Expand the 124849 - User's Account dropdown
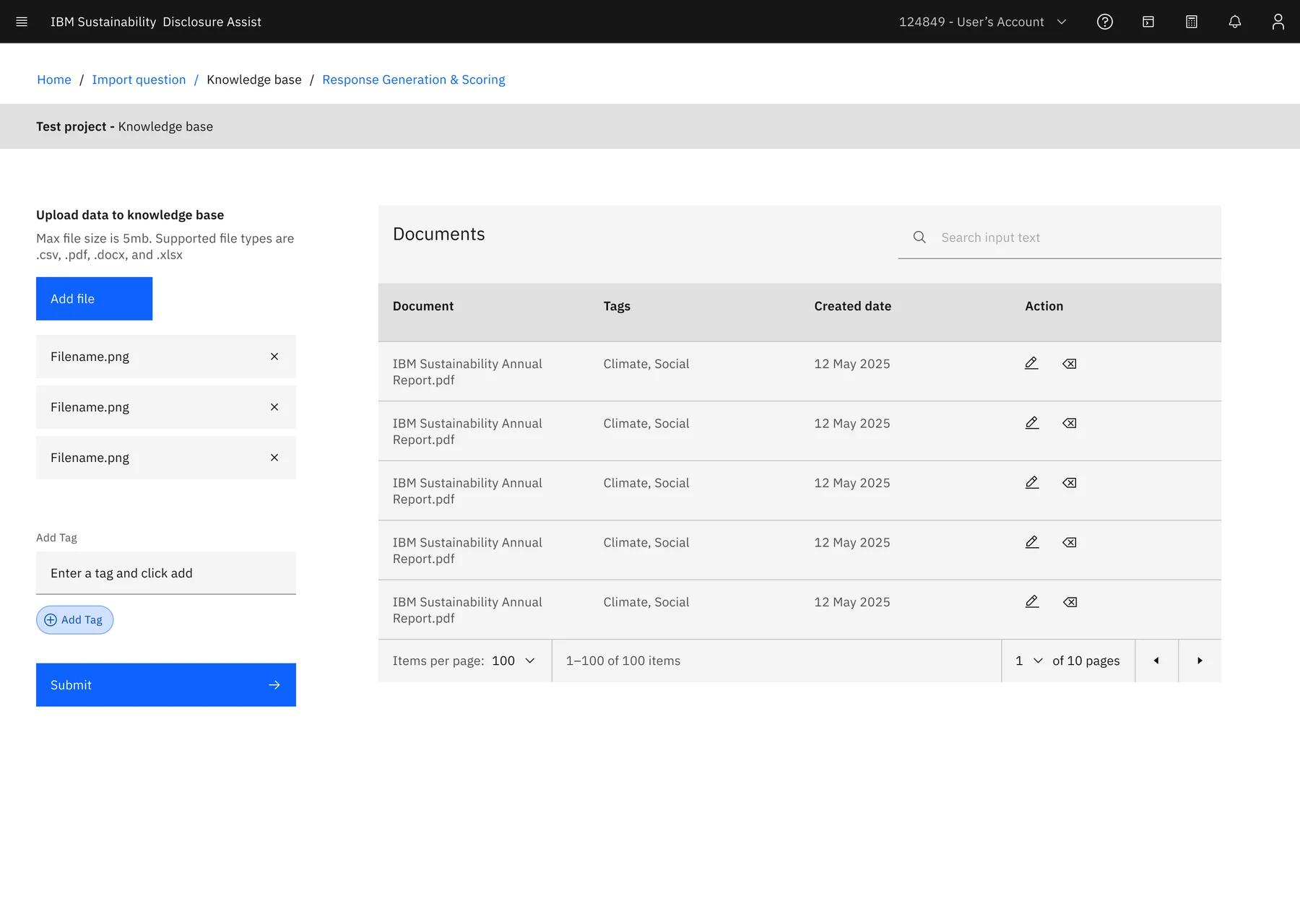Image resolution: width=1300 pixels, height=924 pixels. 983,22
